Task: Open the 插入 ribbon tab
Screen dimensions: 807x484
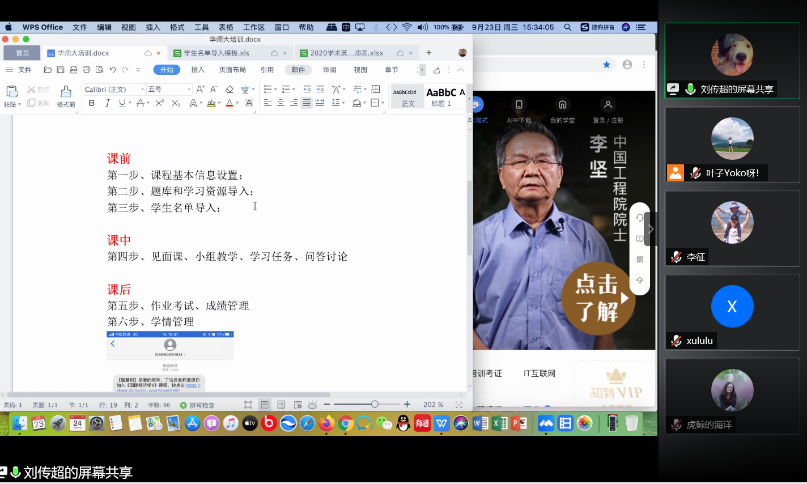Action: [198, 70]
